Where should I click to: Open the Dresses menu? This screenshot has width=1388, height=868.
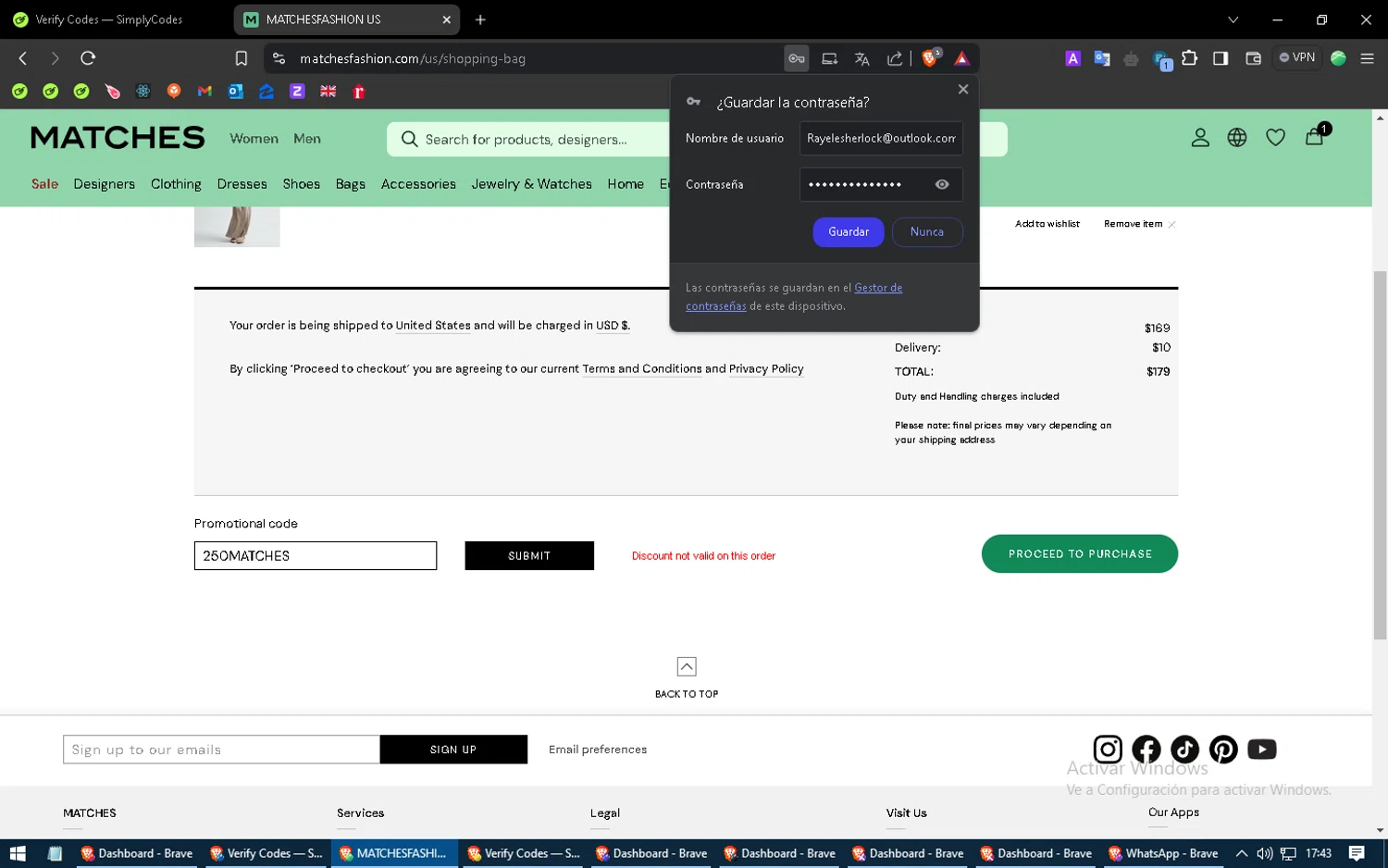pyautogui.click(x=242, y=184)
